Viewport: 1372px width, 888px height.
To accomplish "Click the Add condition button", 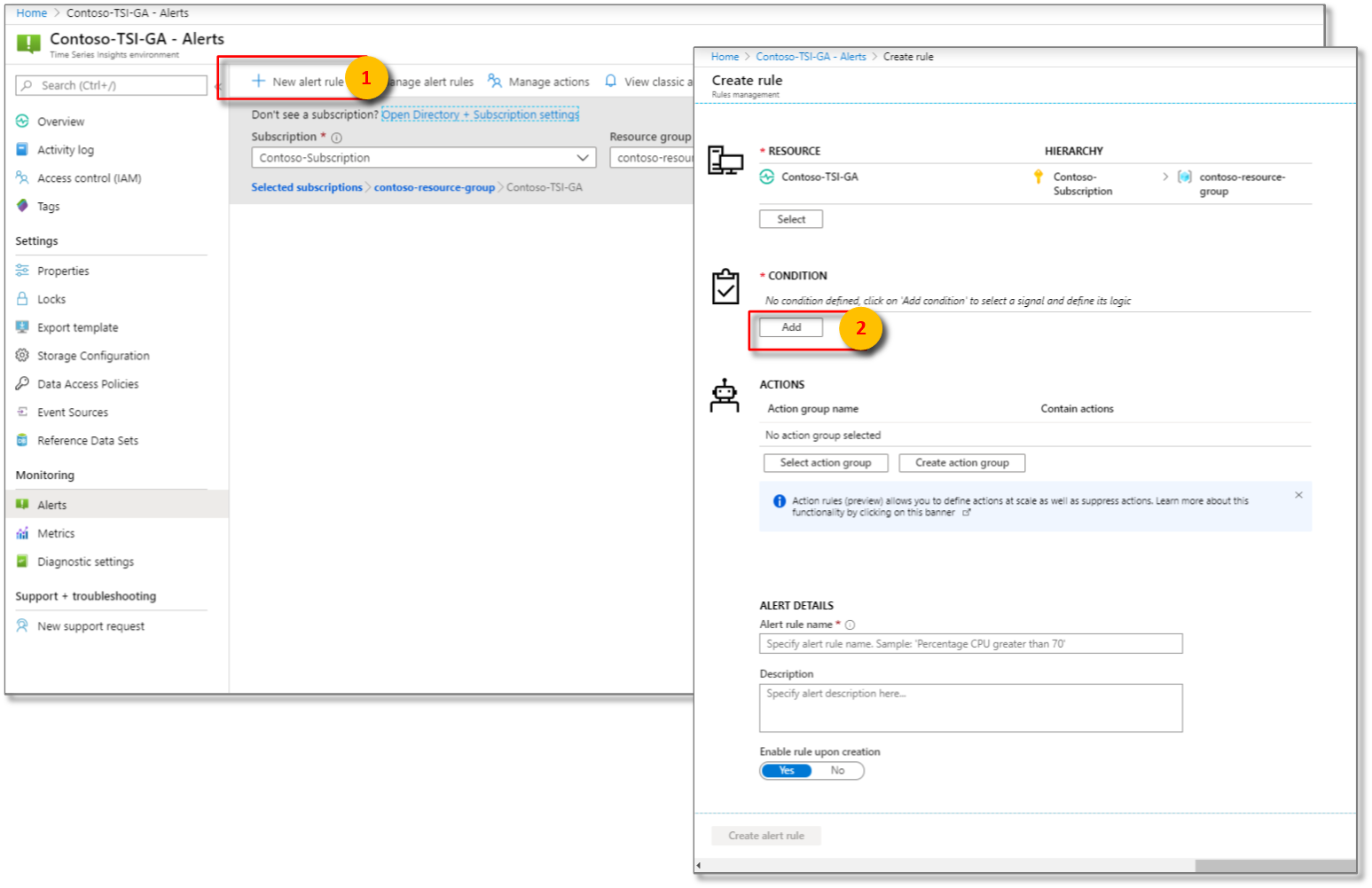I will coord(791,327).
